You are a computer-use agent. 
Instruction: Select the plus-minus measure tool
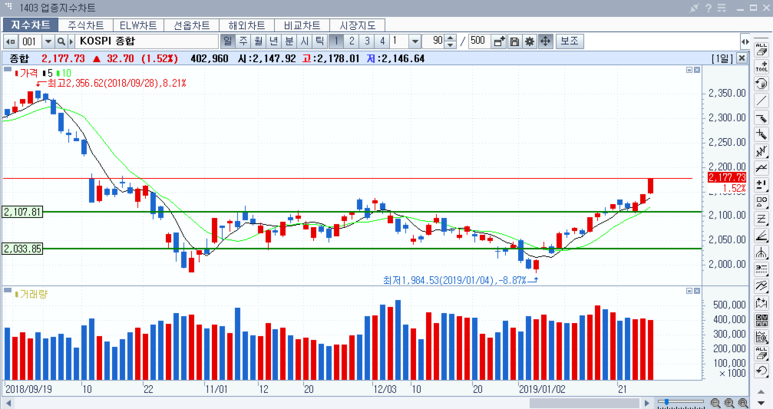(762, 185)
